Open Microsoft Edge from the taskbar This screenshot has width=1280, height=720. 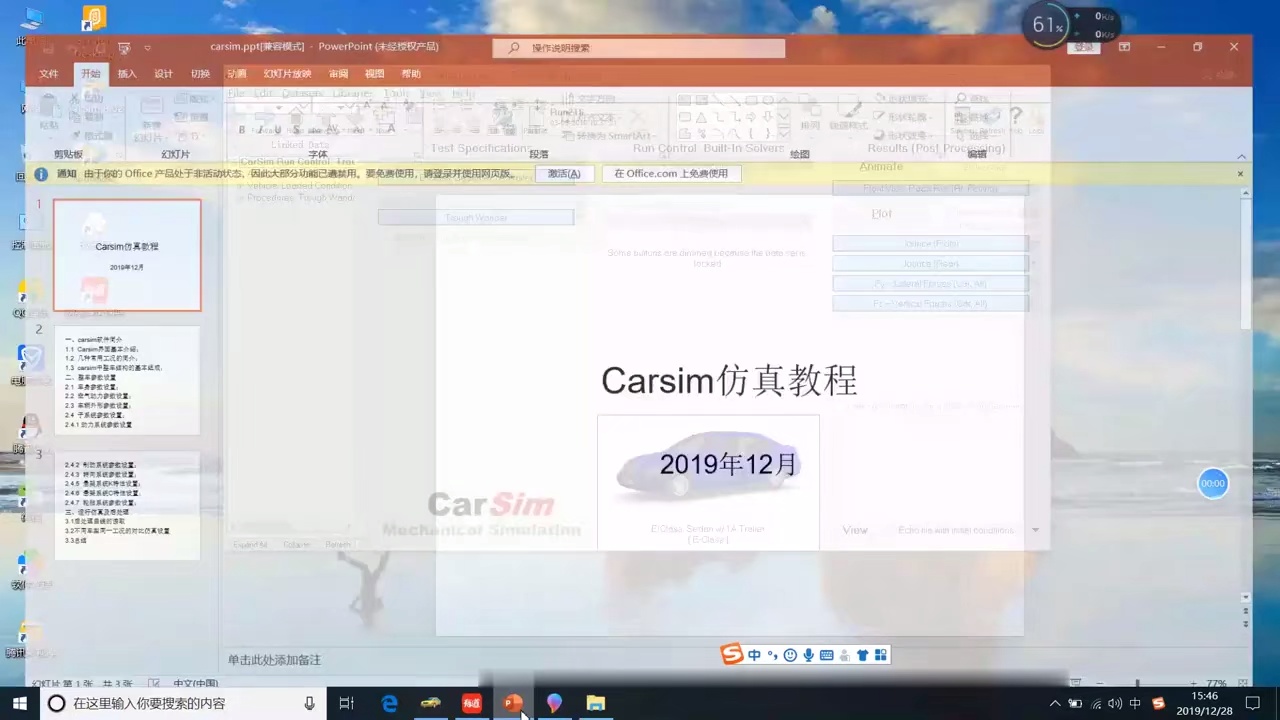(389, 703)
